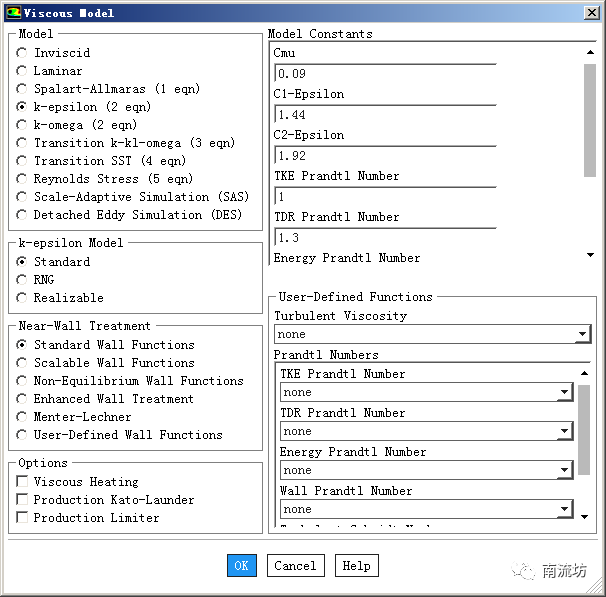Toggle Production Kato-Launder option

(x=22, y=500)
